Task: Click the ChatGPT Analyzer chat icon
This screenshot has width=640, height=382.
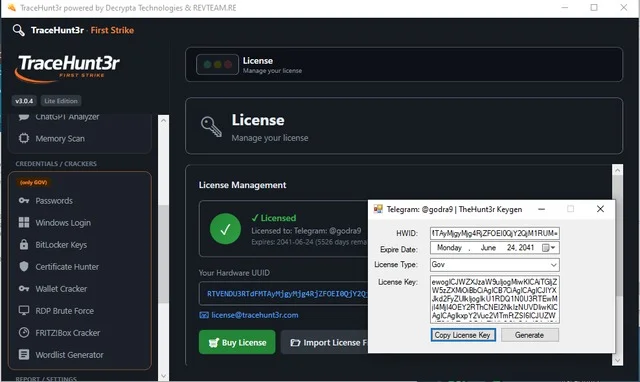Action: click(24, 117)
